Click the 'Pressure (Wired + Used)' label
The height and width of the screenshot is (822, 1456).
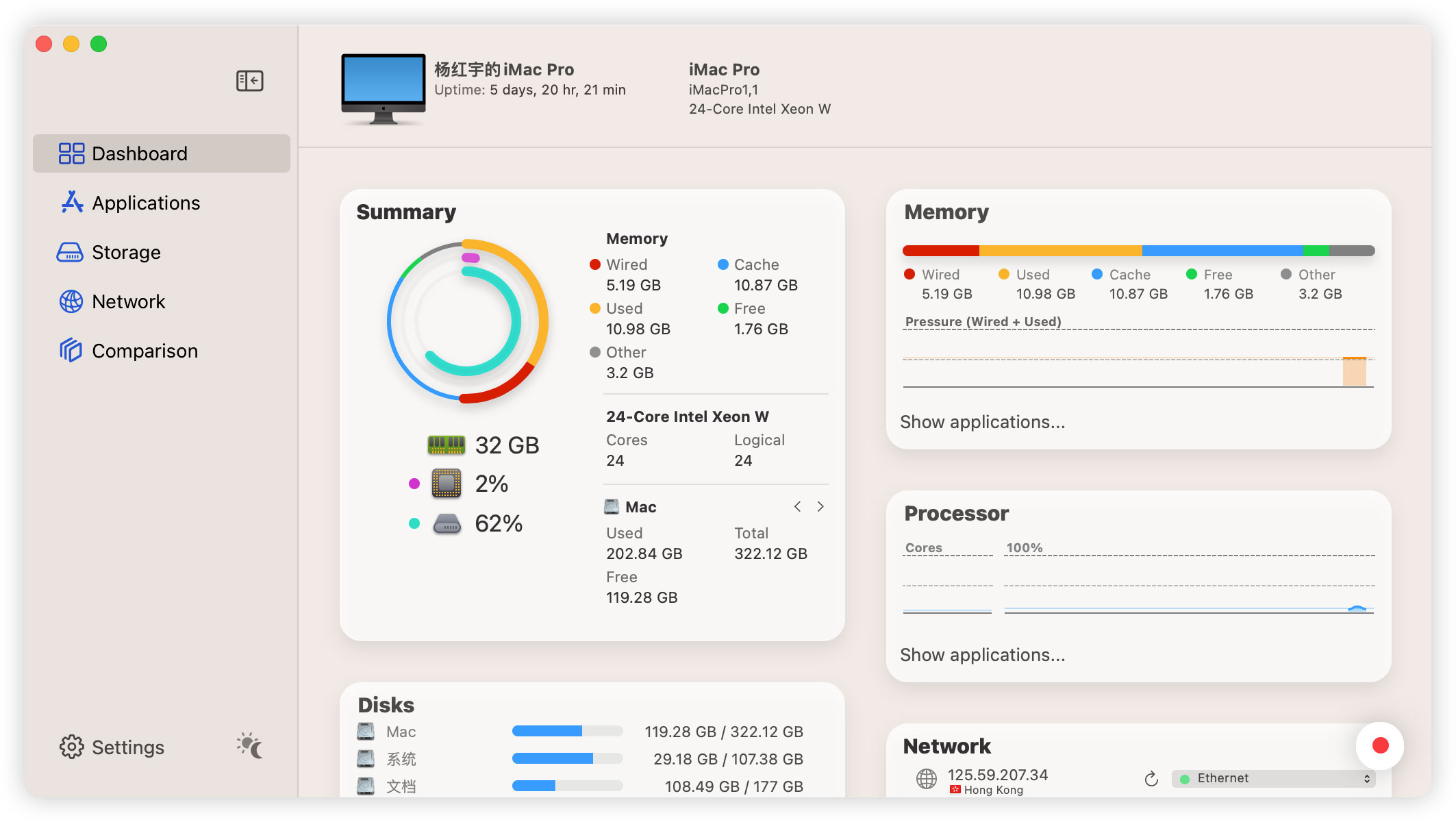(983, 321)
